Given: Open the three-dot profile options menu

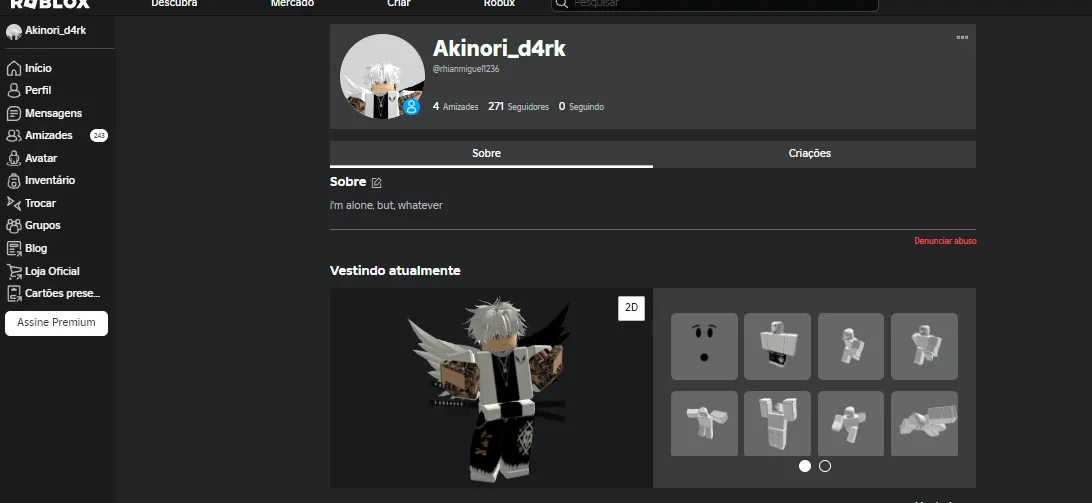Looking at the screenshot, I should 962,37.
